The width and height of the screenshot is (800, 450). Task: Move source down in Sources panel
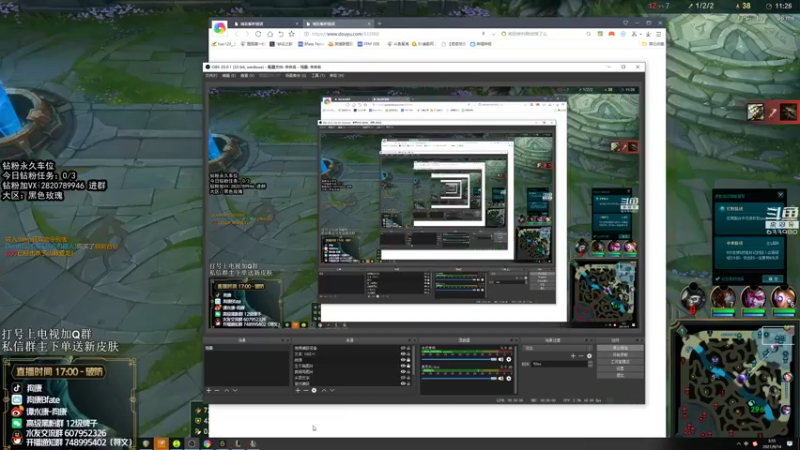(x=332, y=390)
